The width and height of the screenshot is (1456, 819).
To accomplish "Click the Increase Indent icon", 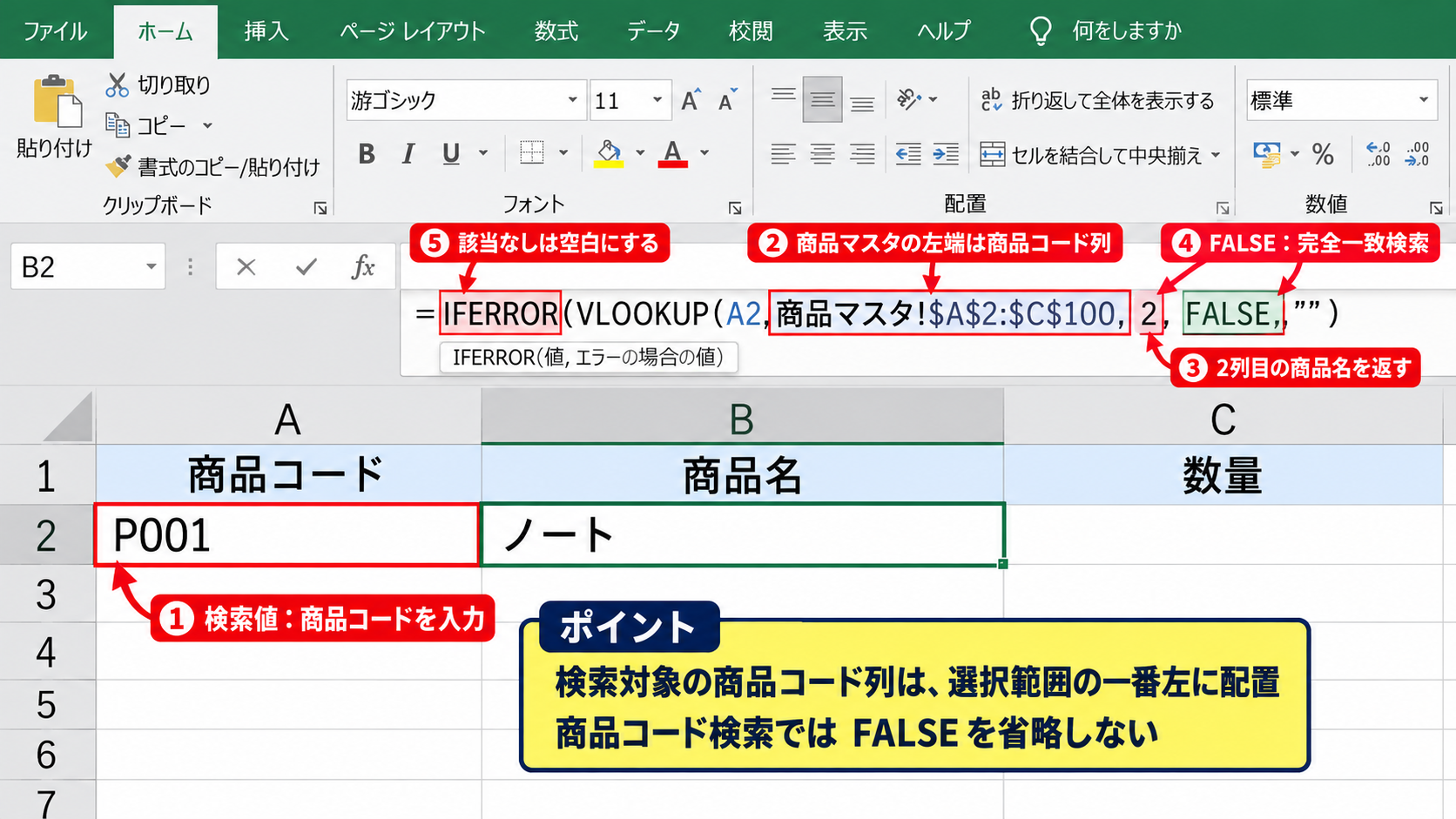I will 946,154.
